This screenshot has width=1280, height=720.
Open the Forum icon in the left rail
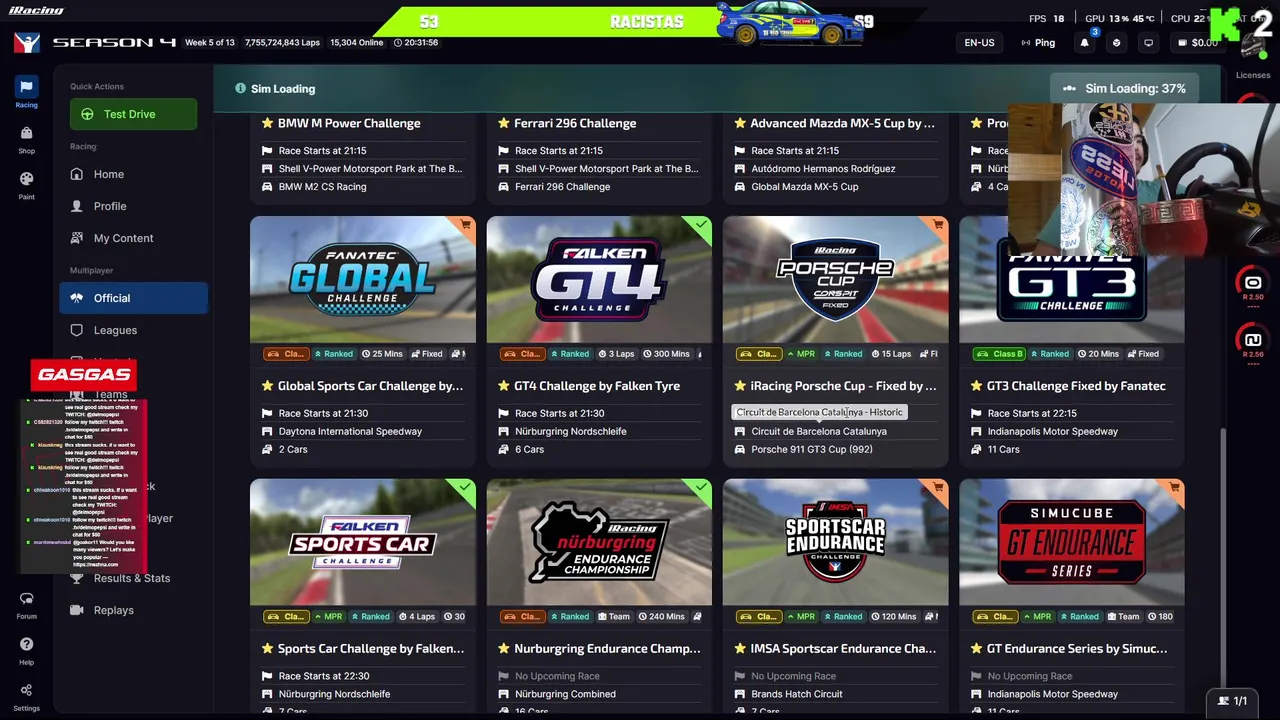(26, 604)
